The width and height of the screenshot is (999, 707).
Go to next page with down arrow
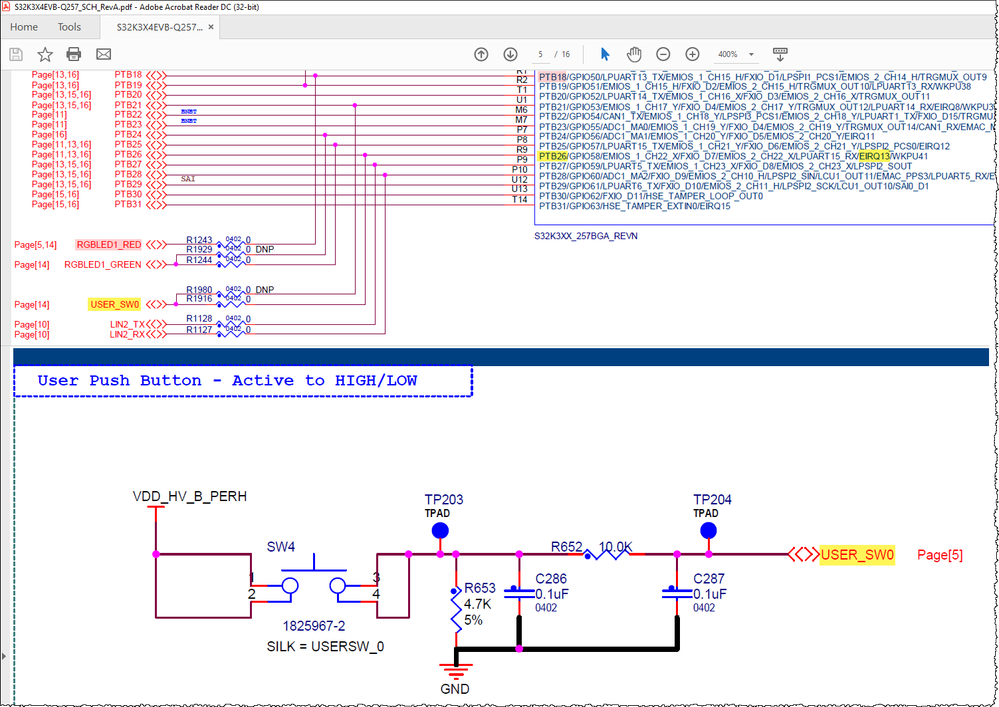[x=510, y=54]
